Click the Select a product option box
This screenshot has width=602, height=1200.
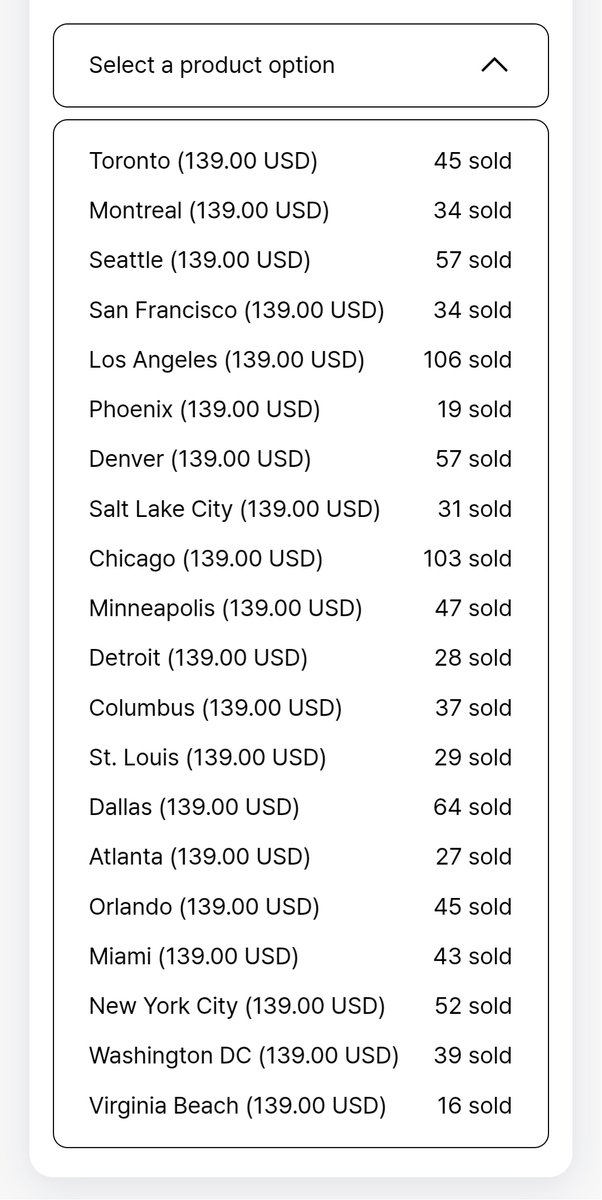[301, 65]
